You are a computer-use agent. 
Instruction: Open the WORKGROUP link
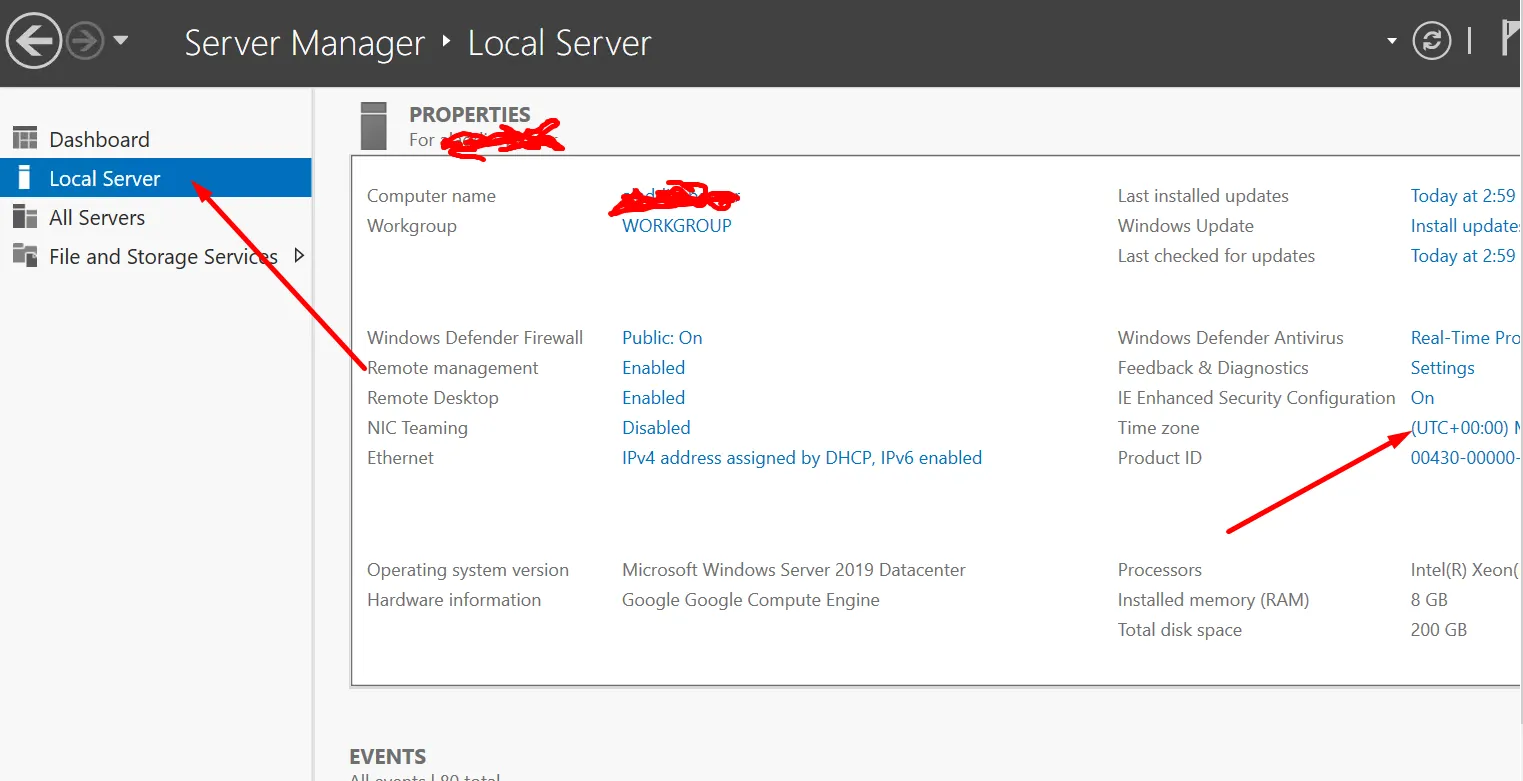(676, 226)
